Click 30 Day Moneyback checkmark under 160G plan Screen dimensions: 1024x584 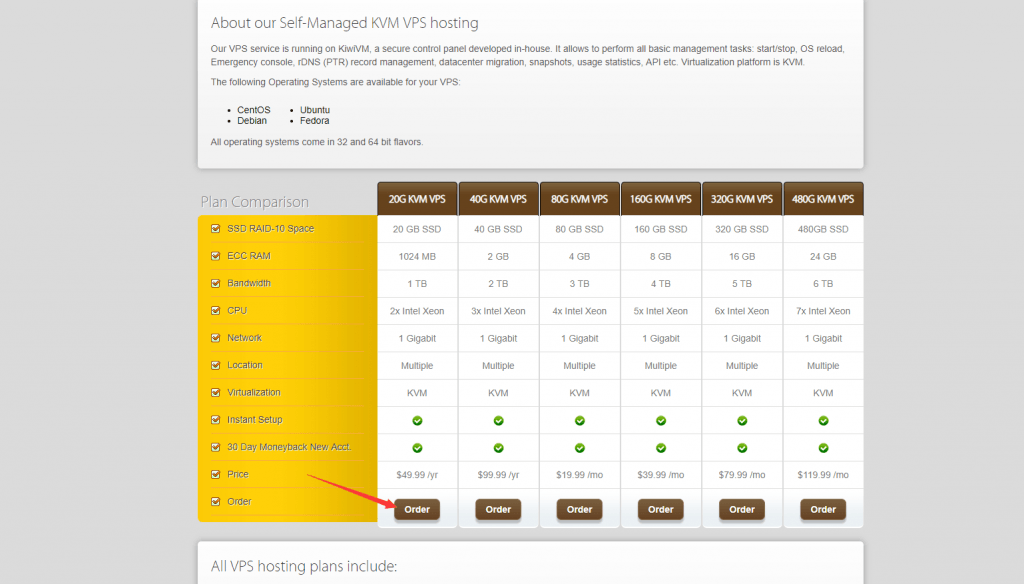pos(661,448)
